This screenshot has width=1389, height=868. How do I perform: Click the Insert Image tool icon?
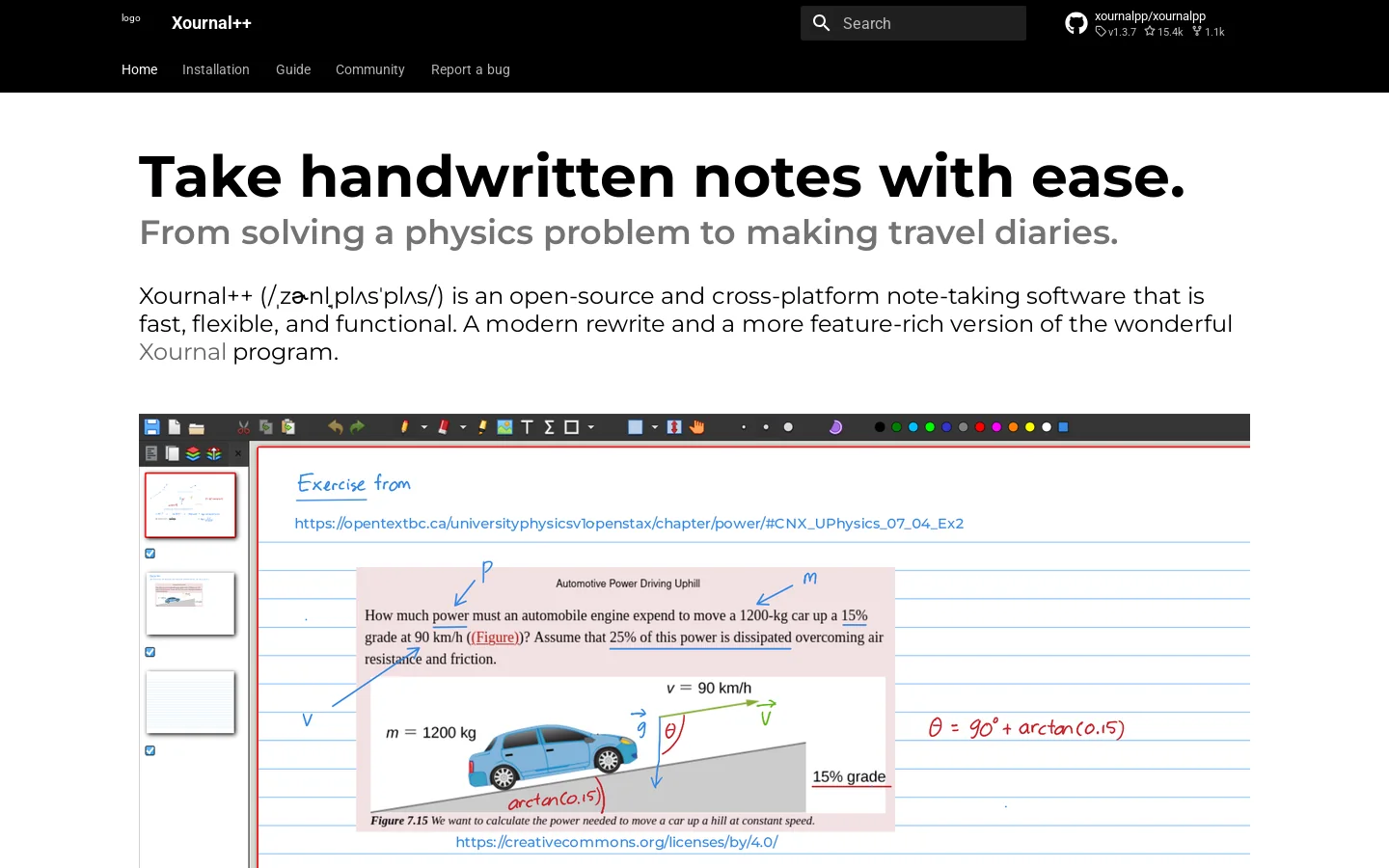504,427
